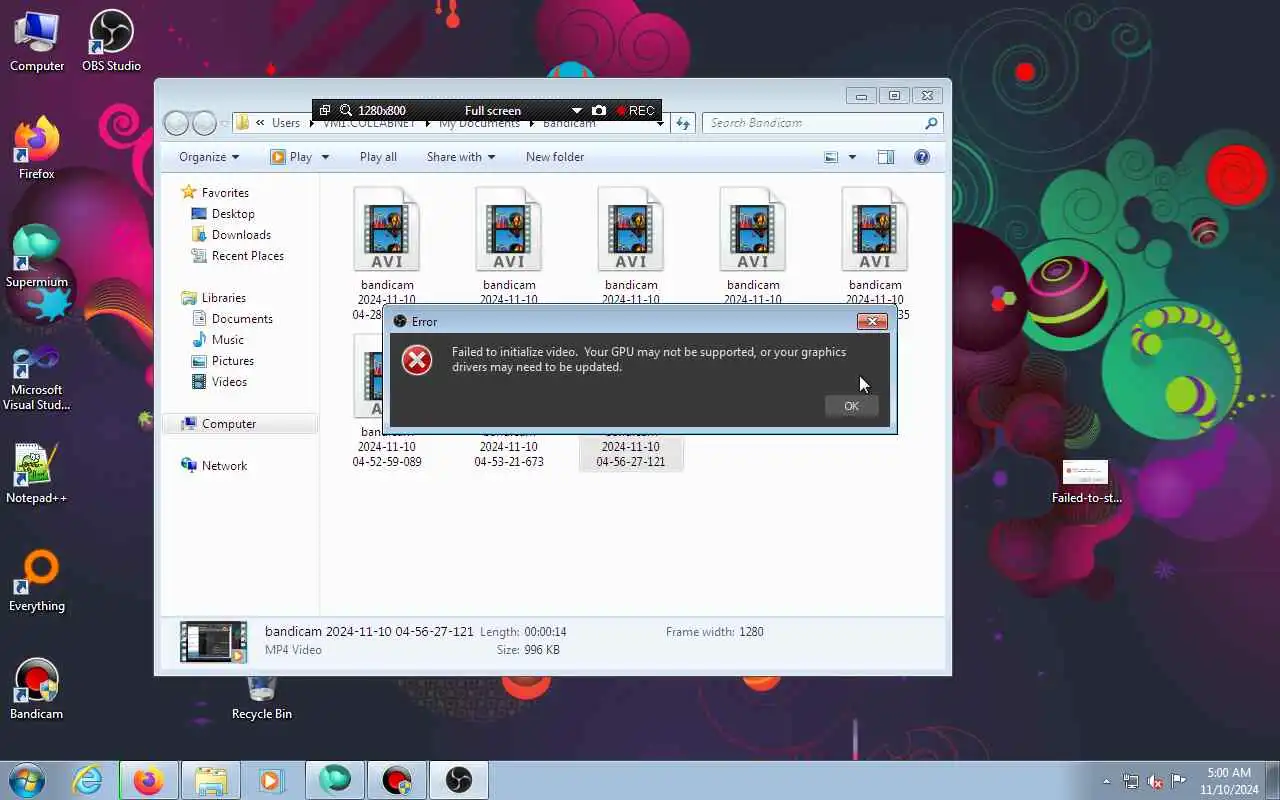Open Windows Media Player from taskbar
The height and width of the screenshot is (800, 1280).
pyautogui.click(x=271, y=780)
